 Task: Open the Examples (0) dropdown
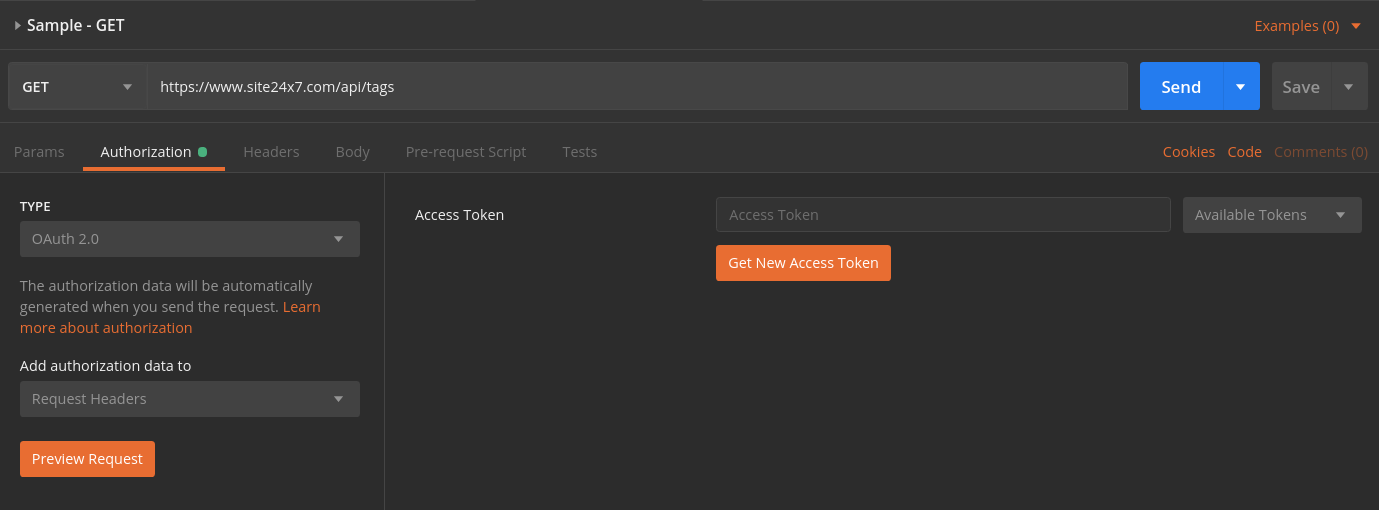coord(1307,26)
